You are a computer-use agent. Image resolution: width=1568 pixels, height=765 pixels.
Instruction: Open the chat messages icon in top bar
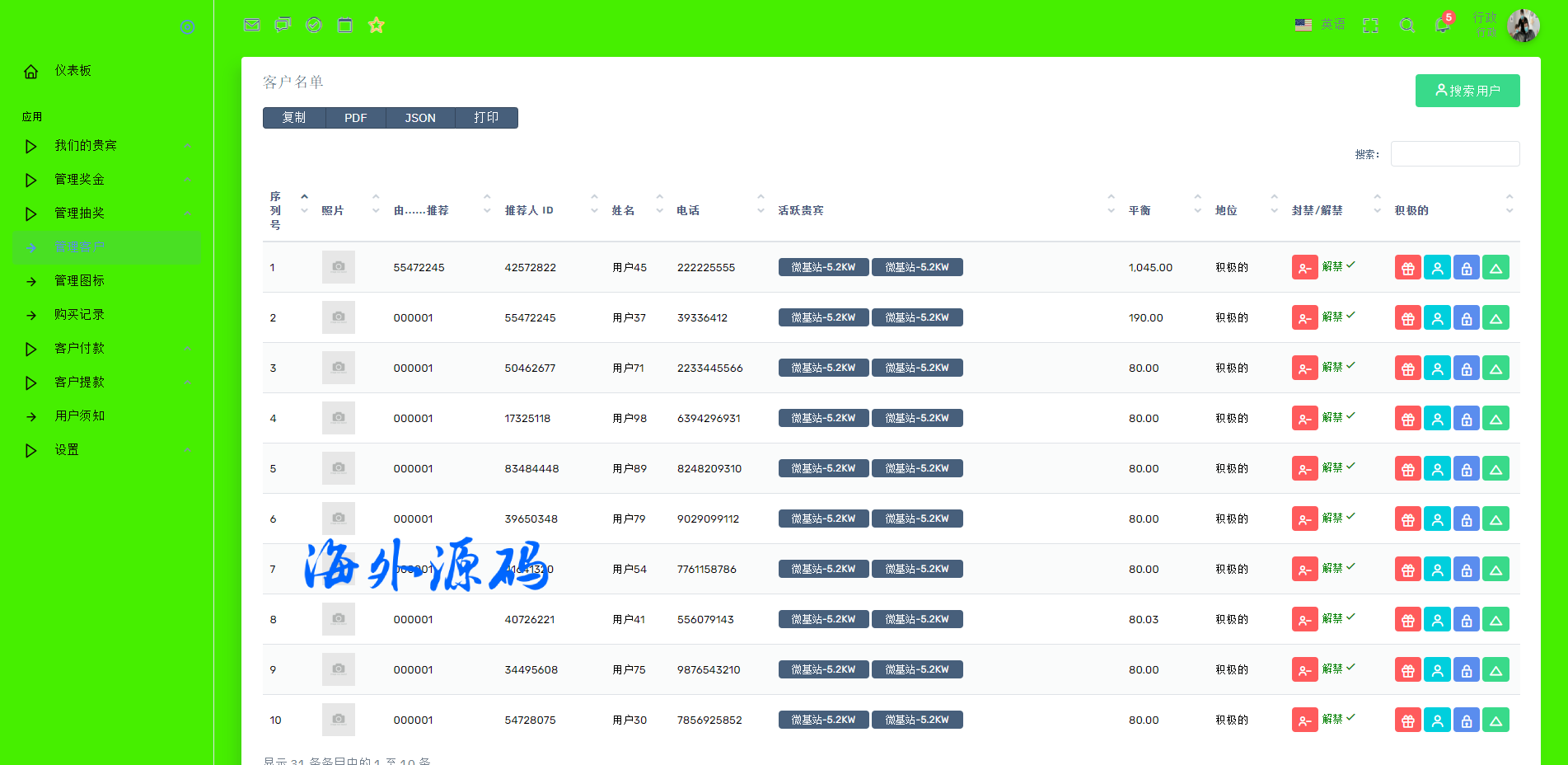[283, 25]
